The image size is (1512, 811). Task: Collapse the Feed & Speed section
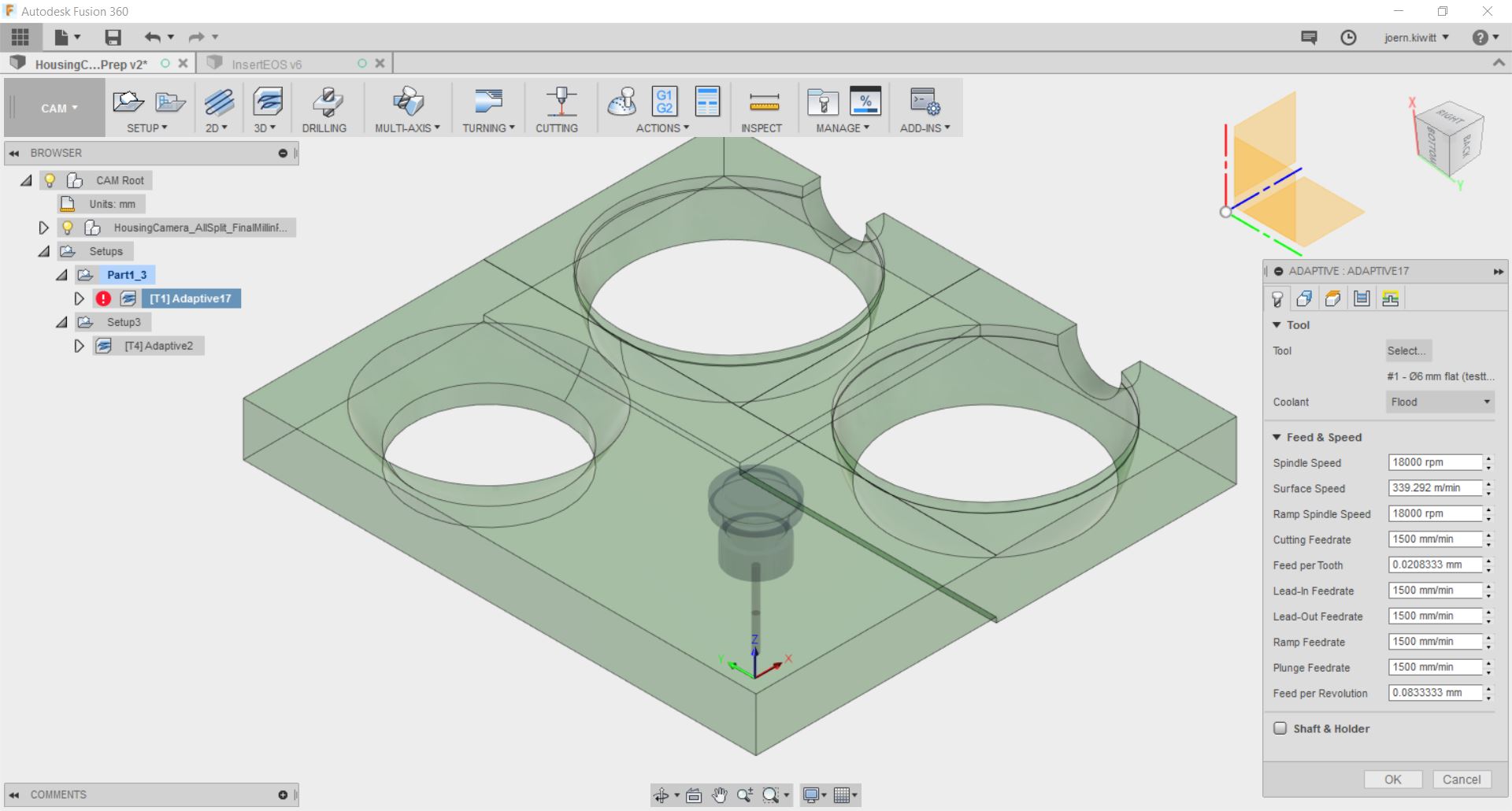click(1277, 437)
